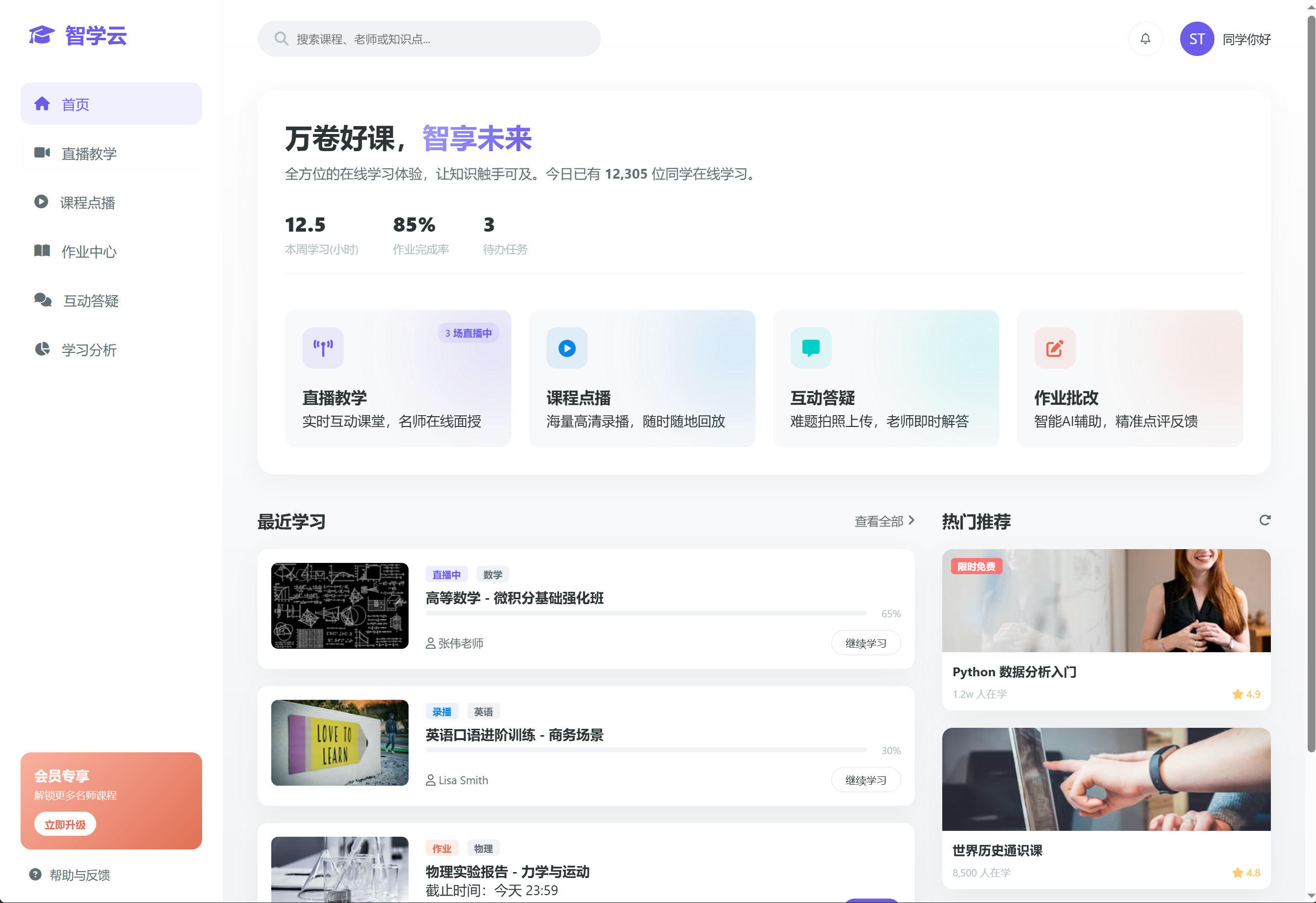Click the 3 场直播中 badge
Screen dimensions: 1316x903
click(468, 333)
